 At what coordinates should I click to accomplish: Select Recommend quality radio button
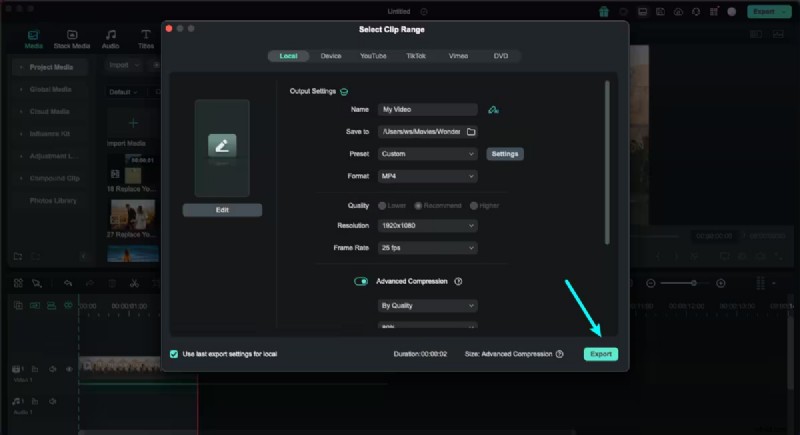click(x=418, y=206)
